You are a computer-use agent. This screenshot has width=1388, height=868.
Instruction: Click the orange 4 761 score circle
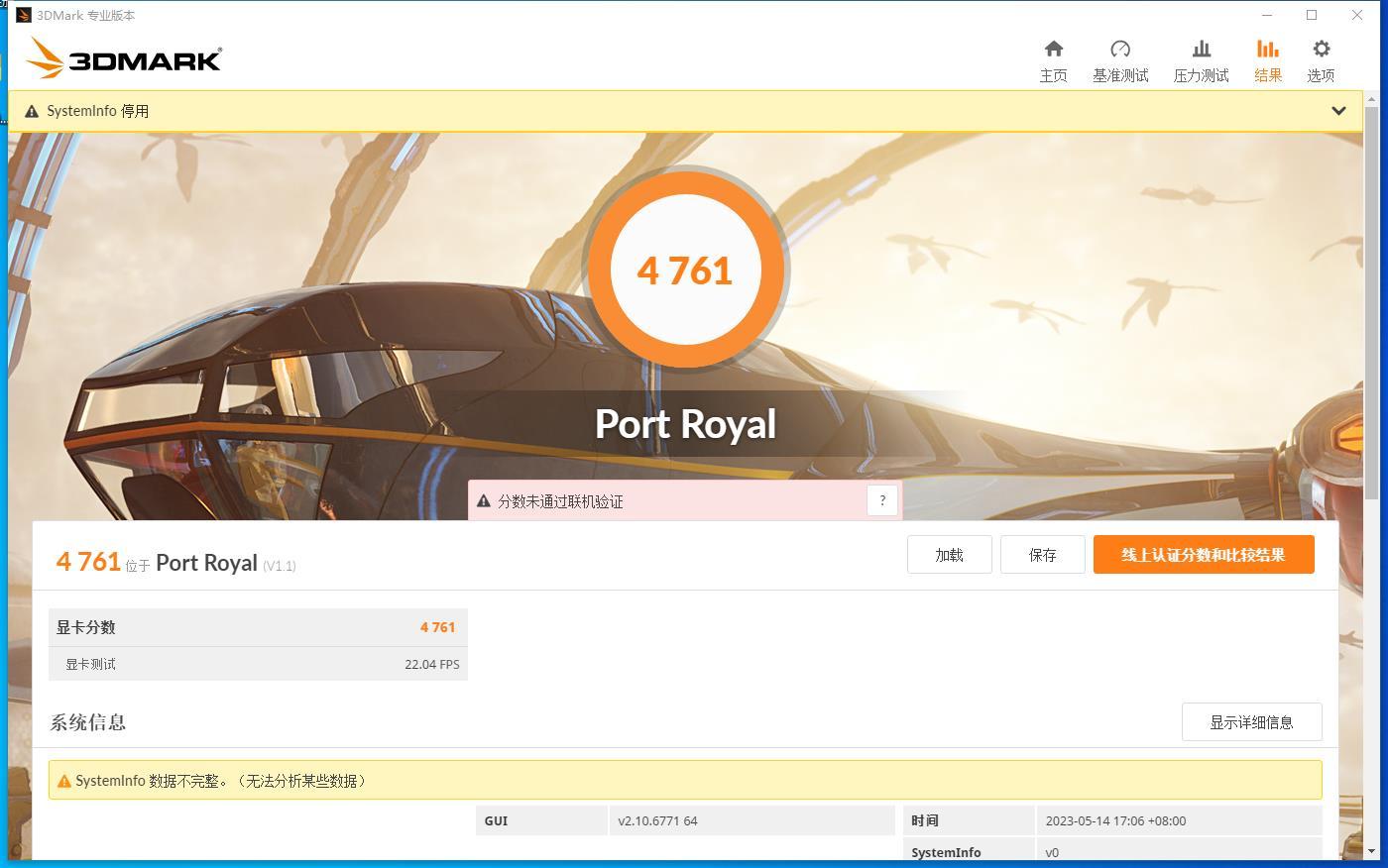[685, 269]
